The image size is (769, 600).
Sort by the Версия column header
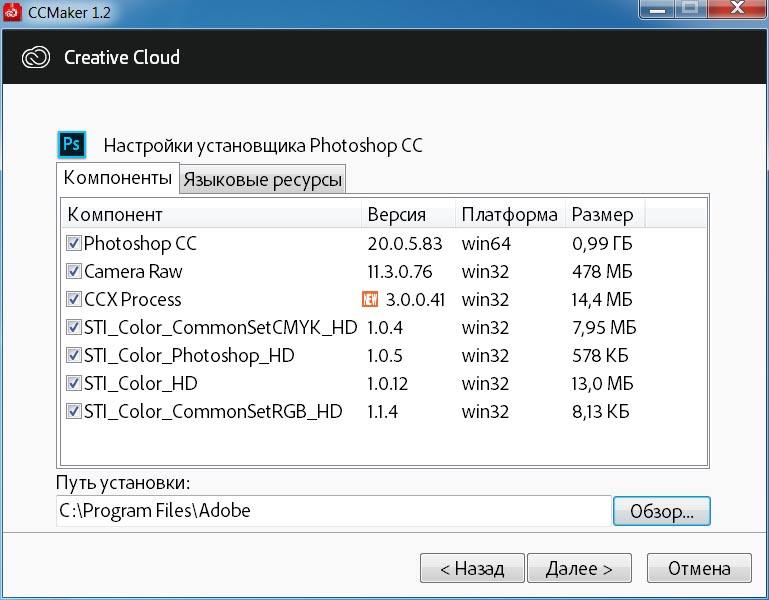point(409,214)
